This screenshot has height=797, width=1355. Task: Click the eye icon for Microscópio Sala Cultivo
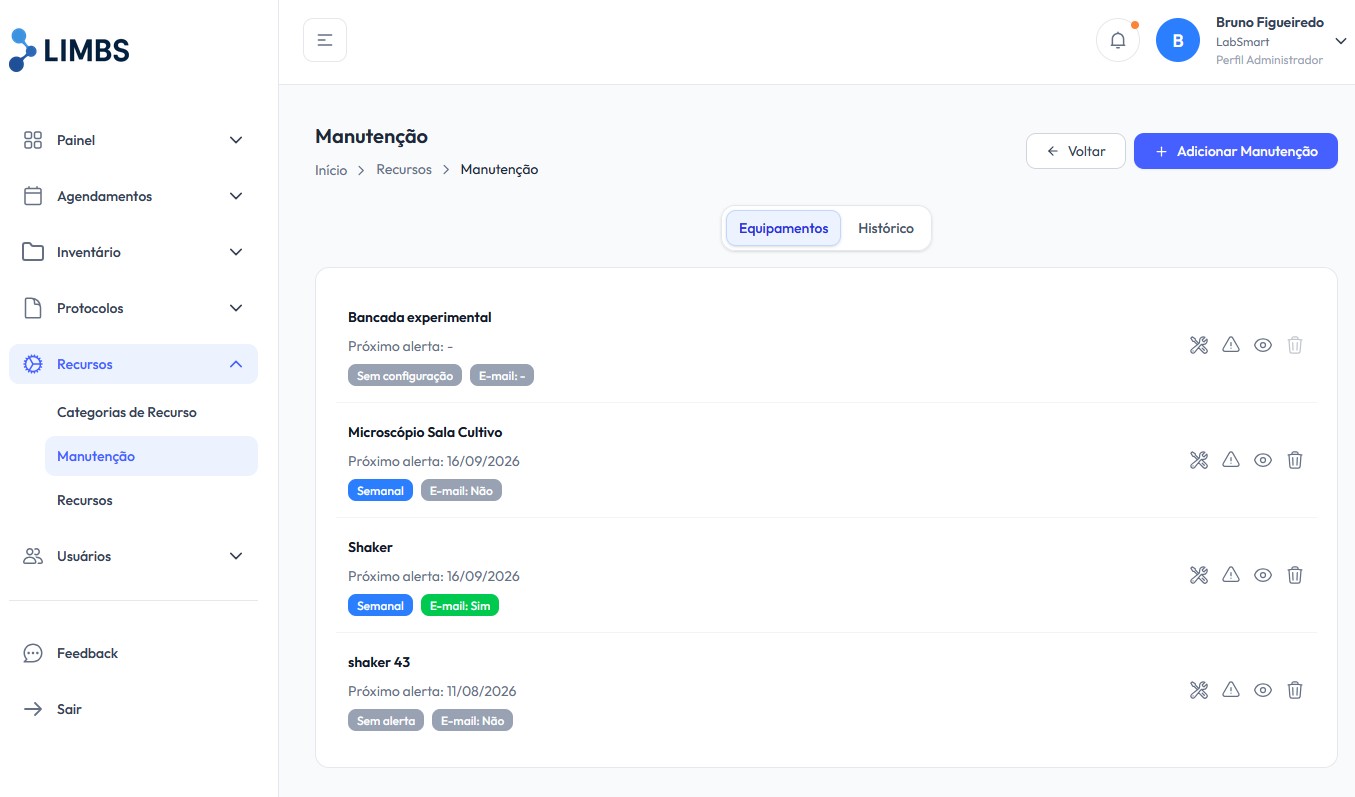point(1263,460)
